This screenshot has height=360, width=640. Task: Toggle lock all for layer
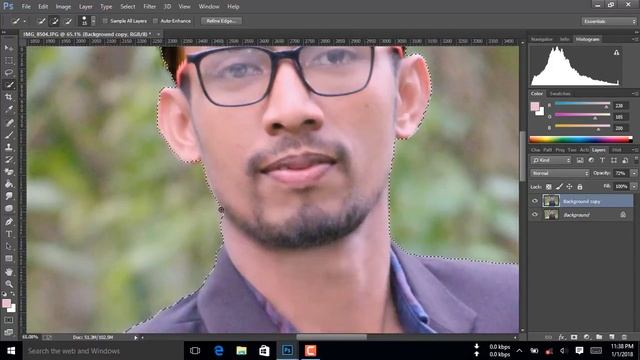point(580,187)
